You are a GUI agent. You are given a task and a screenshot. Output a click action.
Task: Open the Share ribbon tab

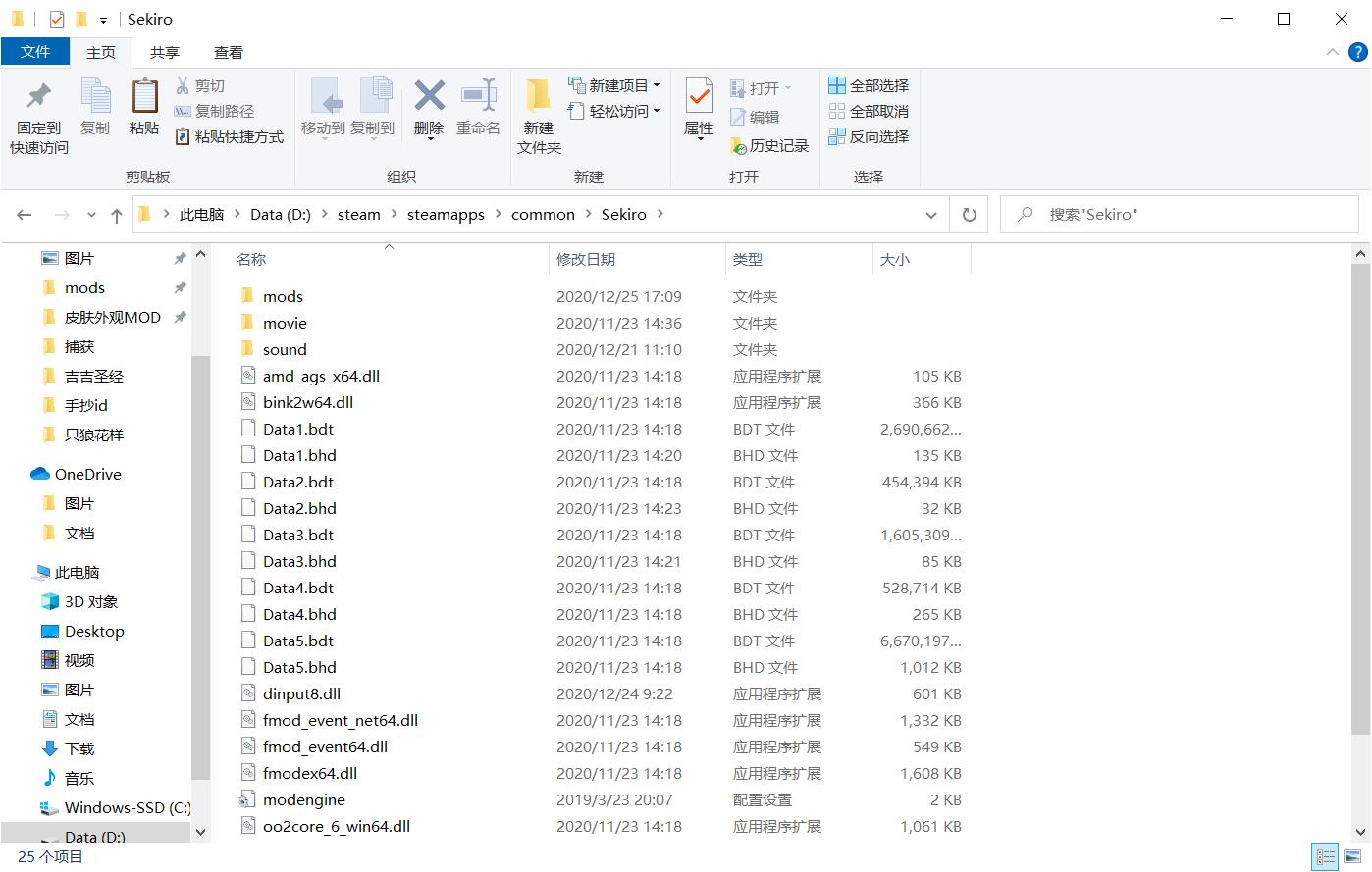164,52
